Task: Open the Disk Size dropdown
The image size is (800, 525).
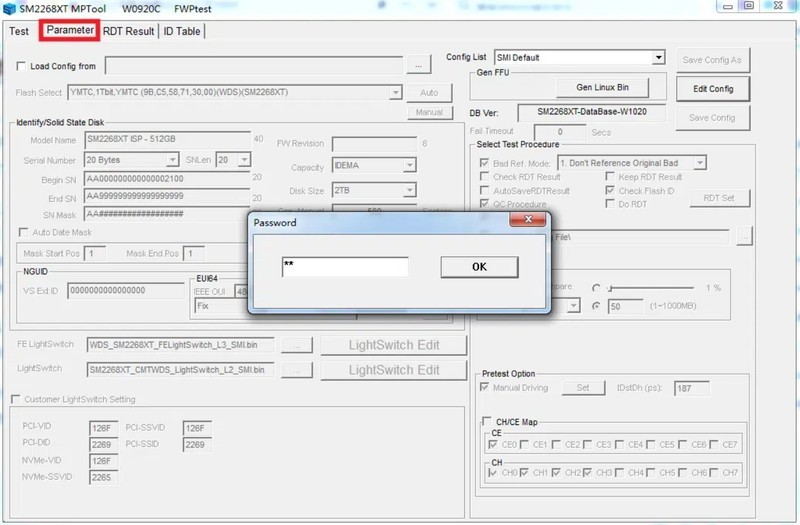Action: pos(409,190)
